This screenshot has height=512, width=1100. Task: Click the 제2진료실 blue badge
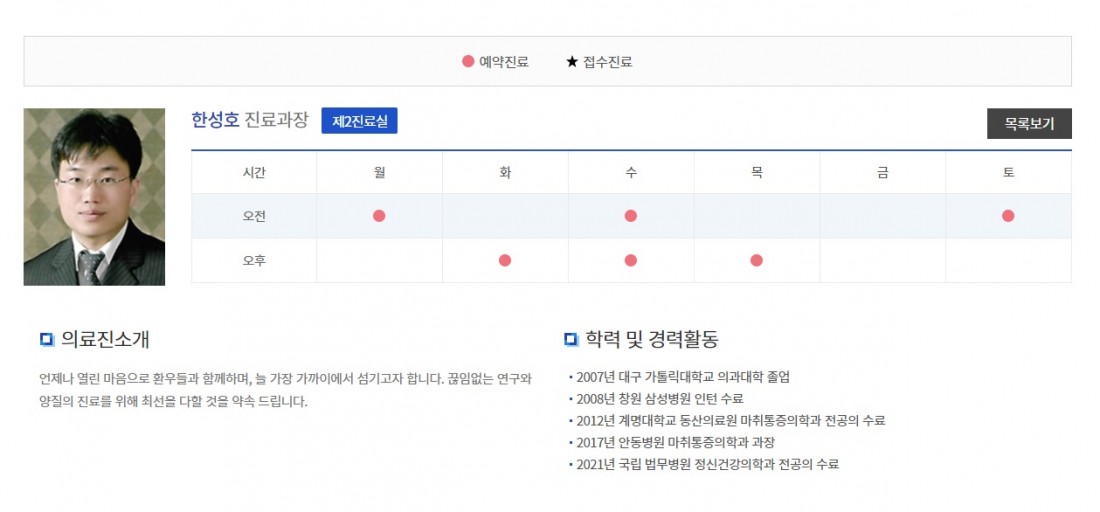(359, 121)
